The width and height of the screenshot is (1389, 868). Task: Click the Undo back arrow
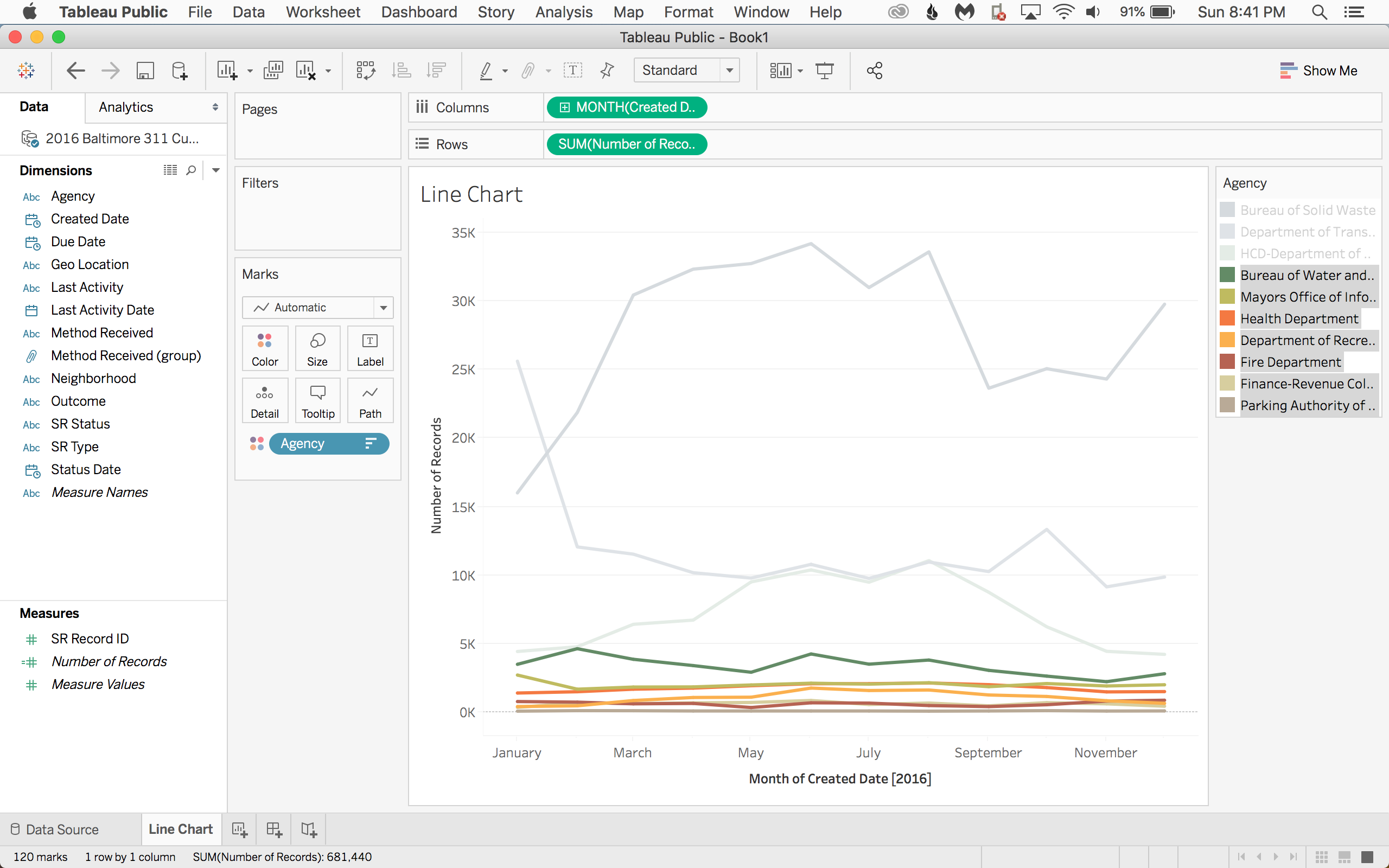76,71
